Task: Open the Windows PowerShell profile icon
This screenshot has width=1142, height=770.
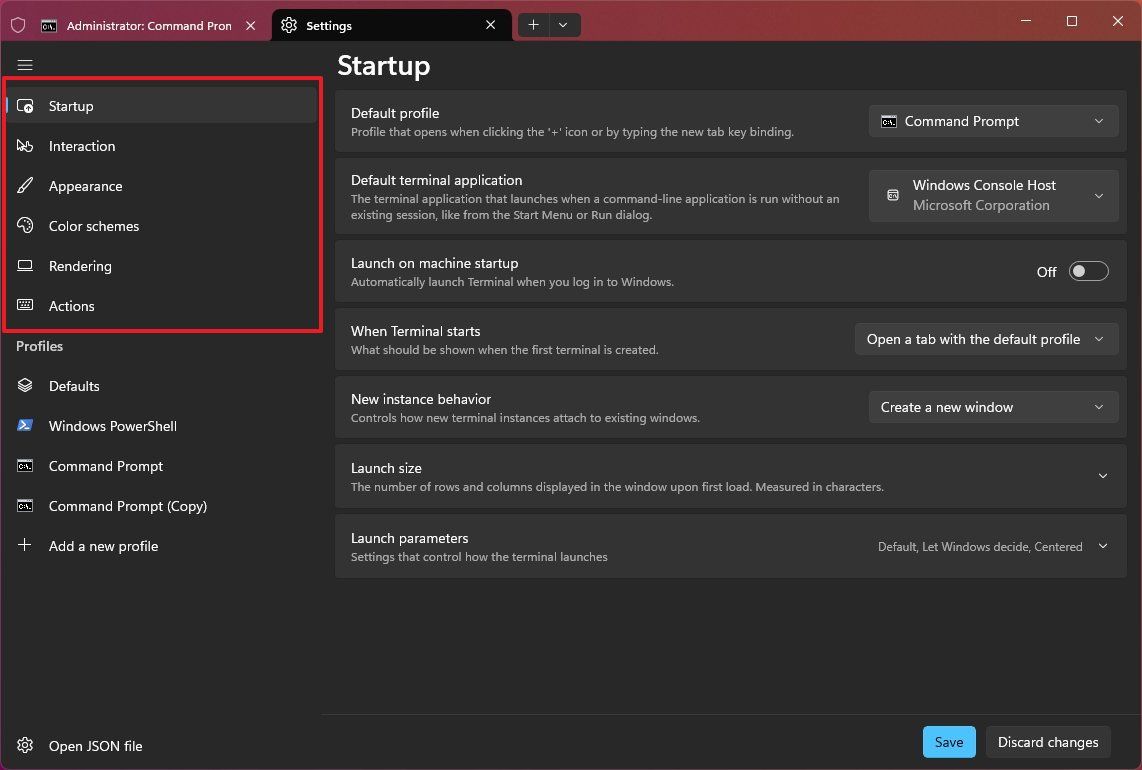Action: (x=26, y=425)
